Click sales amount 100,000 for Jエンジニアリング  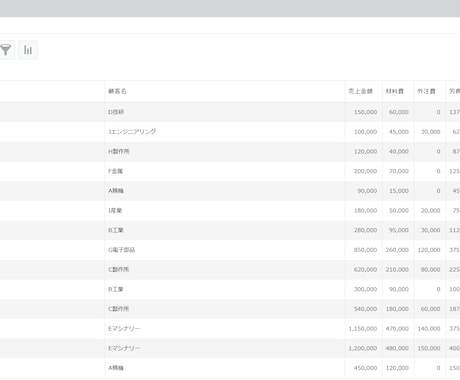tap(365, 132)
